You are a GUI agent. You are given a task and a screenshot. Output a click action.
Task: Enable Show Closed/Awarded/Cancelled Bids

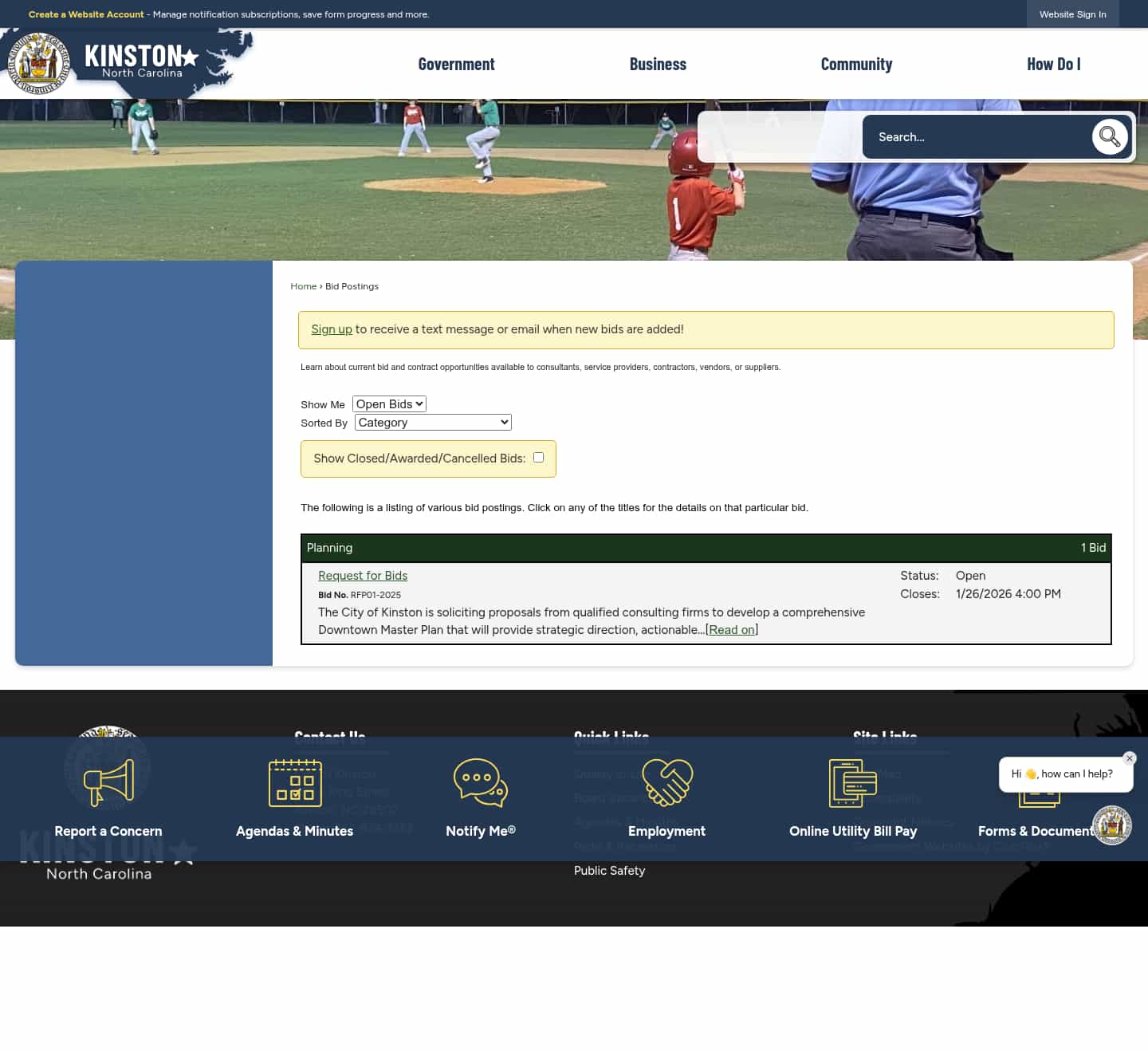[538, 457]
